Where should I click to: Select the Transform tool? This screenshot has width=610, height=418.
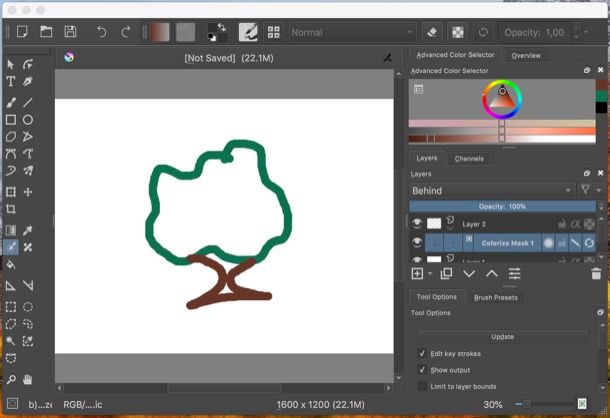[x=11, y=192]
